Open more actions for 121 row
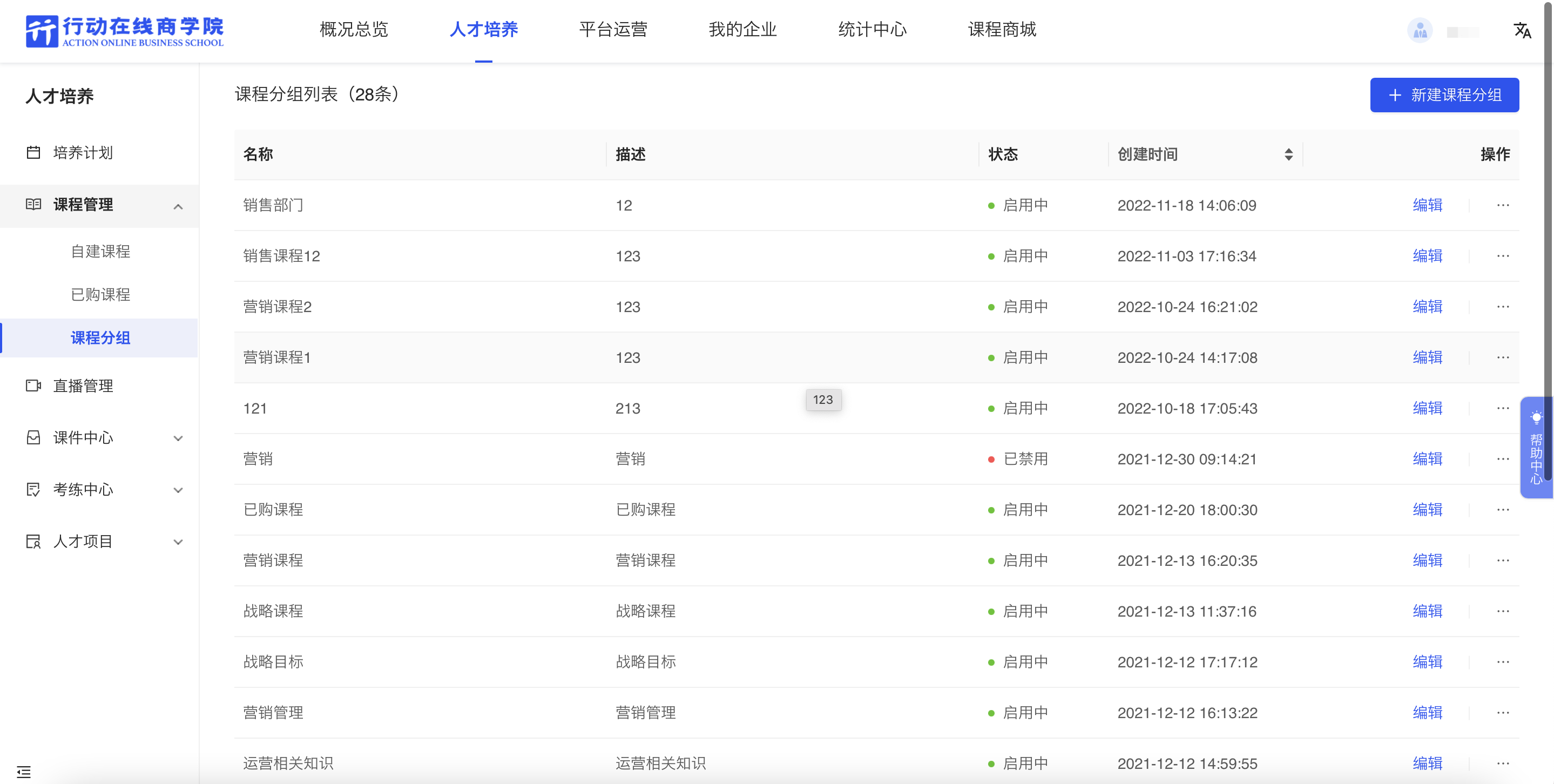This screenshot has width=1554, height=784. tap(1503, 408)
